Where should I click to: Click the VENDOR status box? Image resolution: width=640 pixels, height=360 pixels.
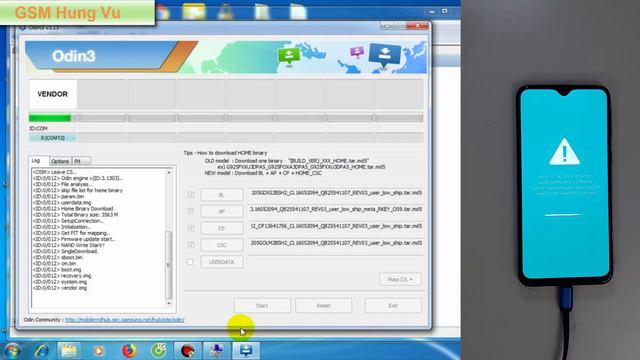click(x=53, y=94)
